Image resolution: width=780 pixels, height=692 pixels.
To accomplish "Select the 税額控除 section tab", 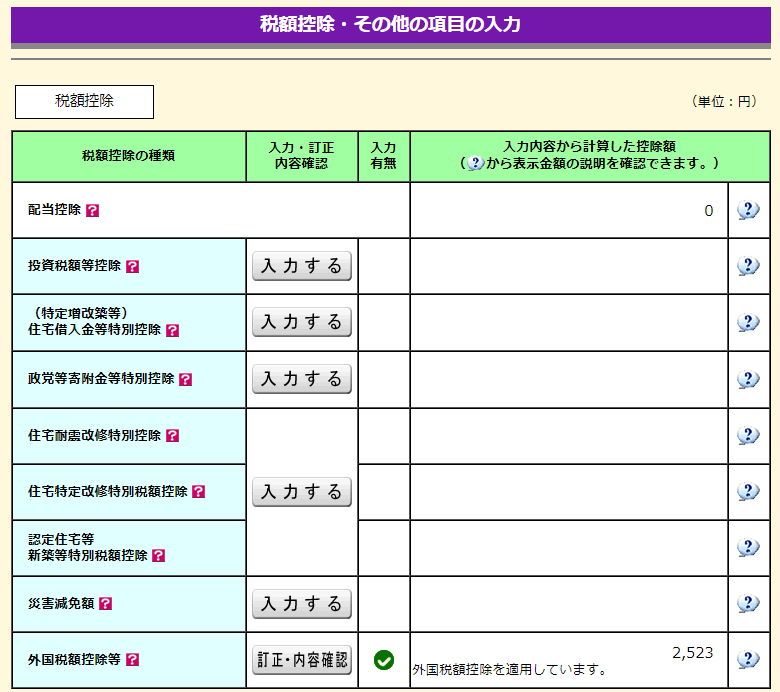I will 84,101.
